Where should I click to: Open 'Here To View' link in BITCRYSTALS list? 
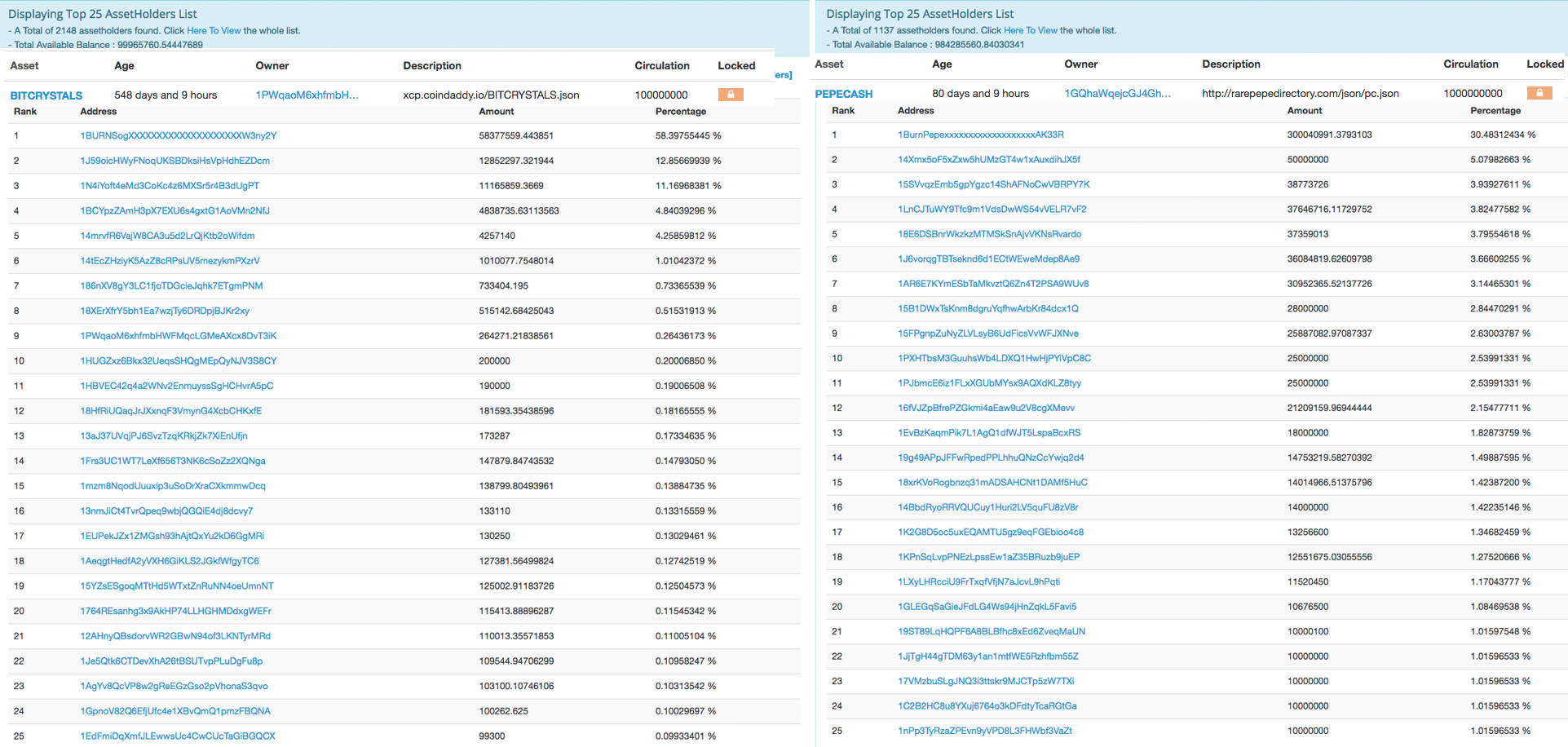pos(214,30)
